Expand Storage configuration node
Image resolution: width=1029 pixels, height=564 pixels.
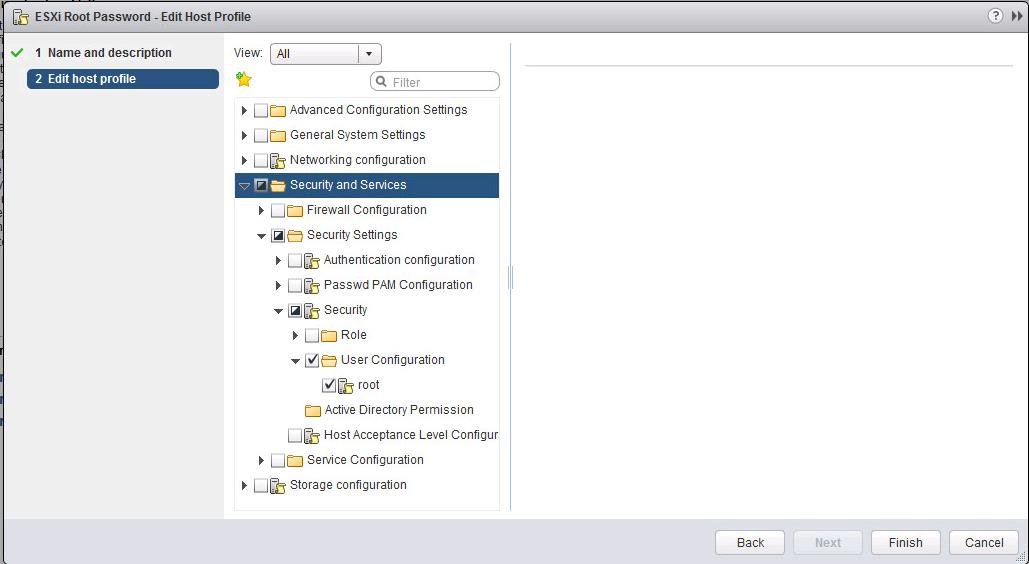(x=244, y=486)
